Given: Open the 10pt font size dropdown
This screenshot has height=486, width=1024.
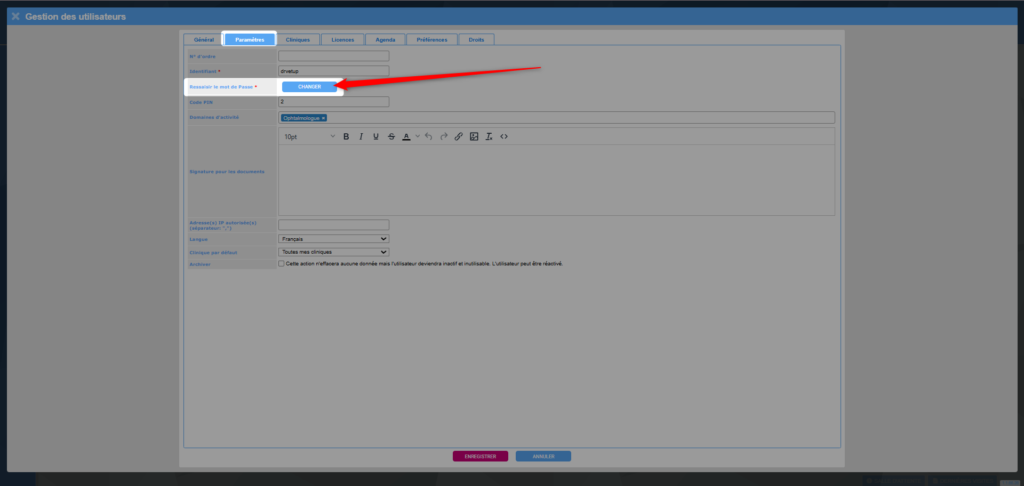Looking at the screenshot, I should [309, 136].
